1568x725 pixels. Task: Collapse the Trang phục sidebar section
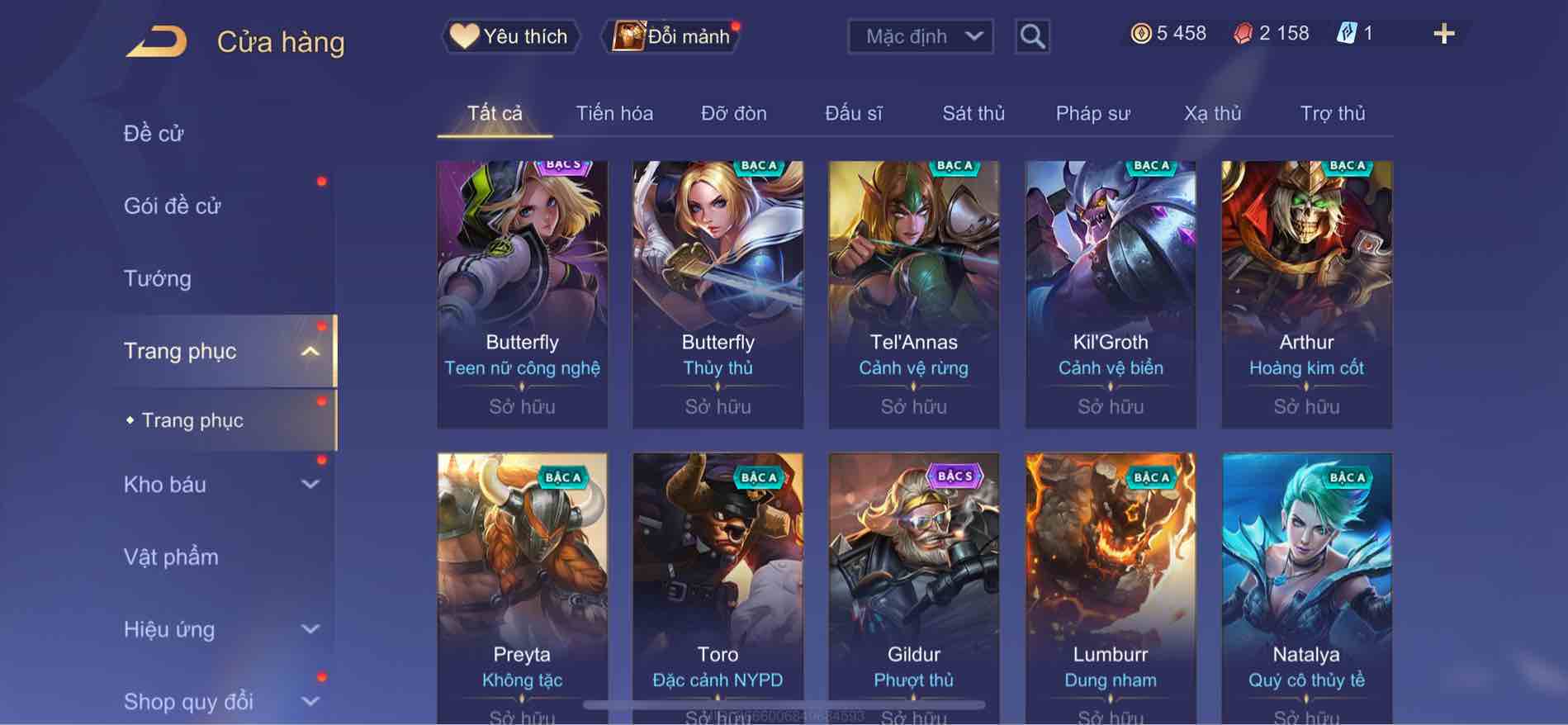coord(310,351)
